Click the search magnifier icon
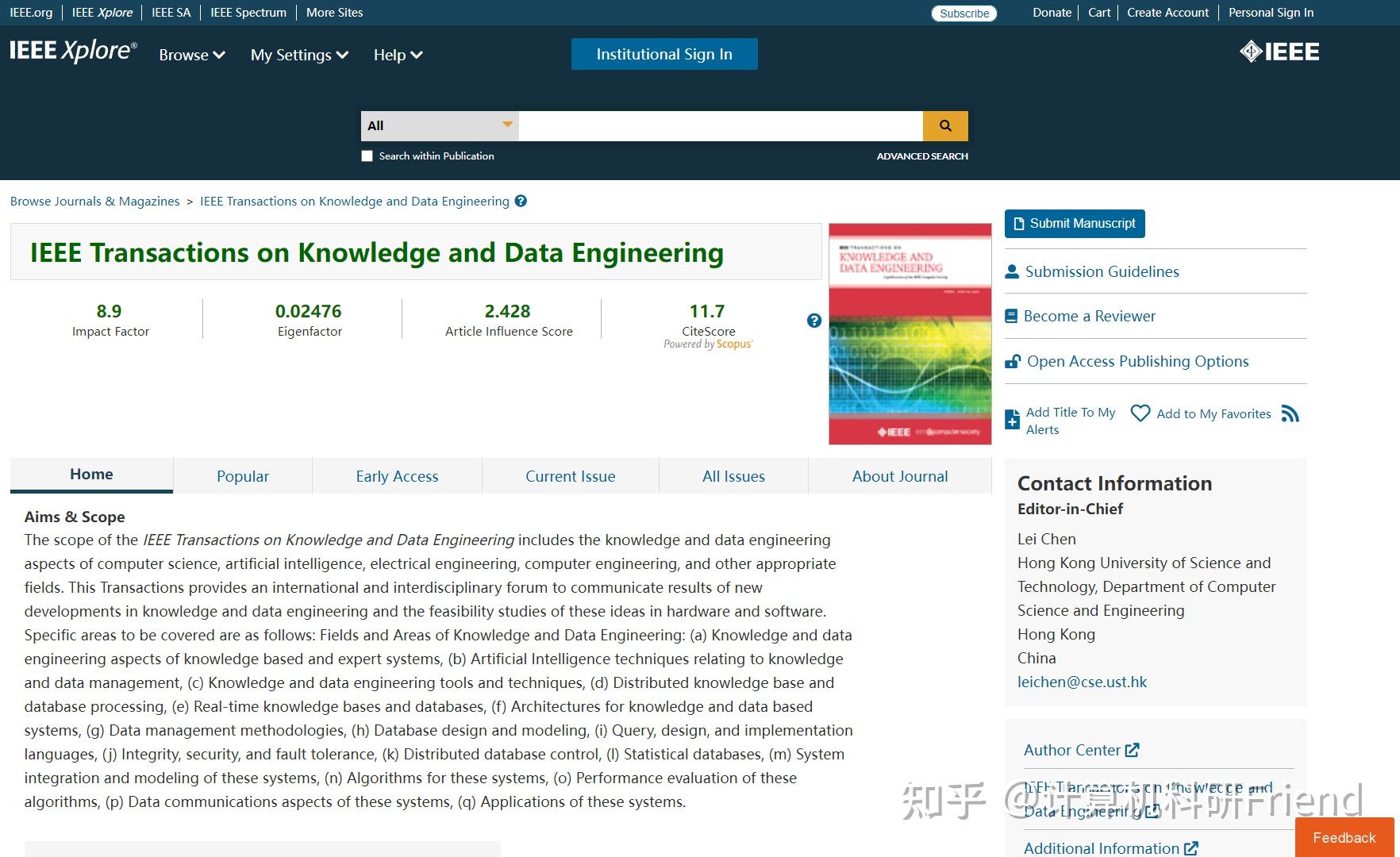Screen dimensions: 1400x857 945,125
